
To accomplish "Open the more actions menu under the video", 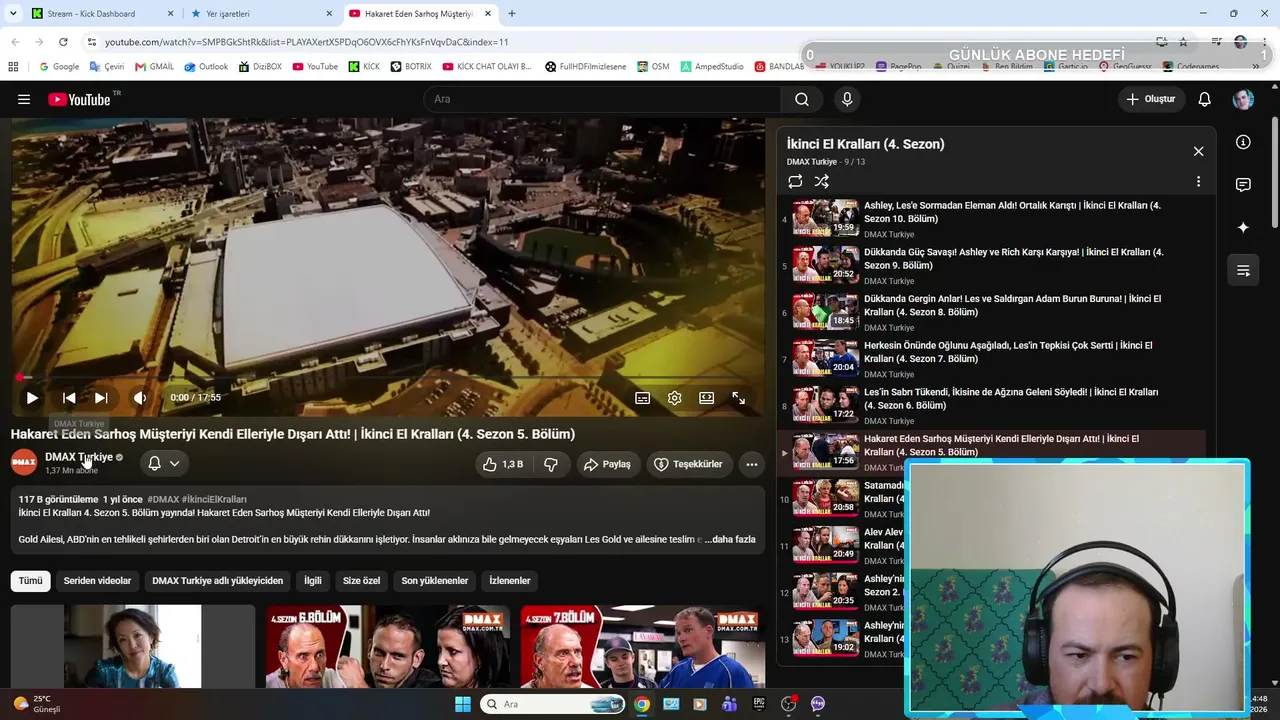I will pos(751,464).
